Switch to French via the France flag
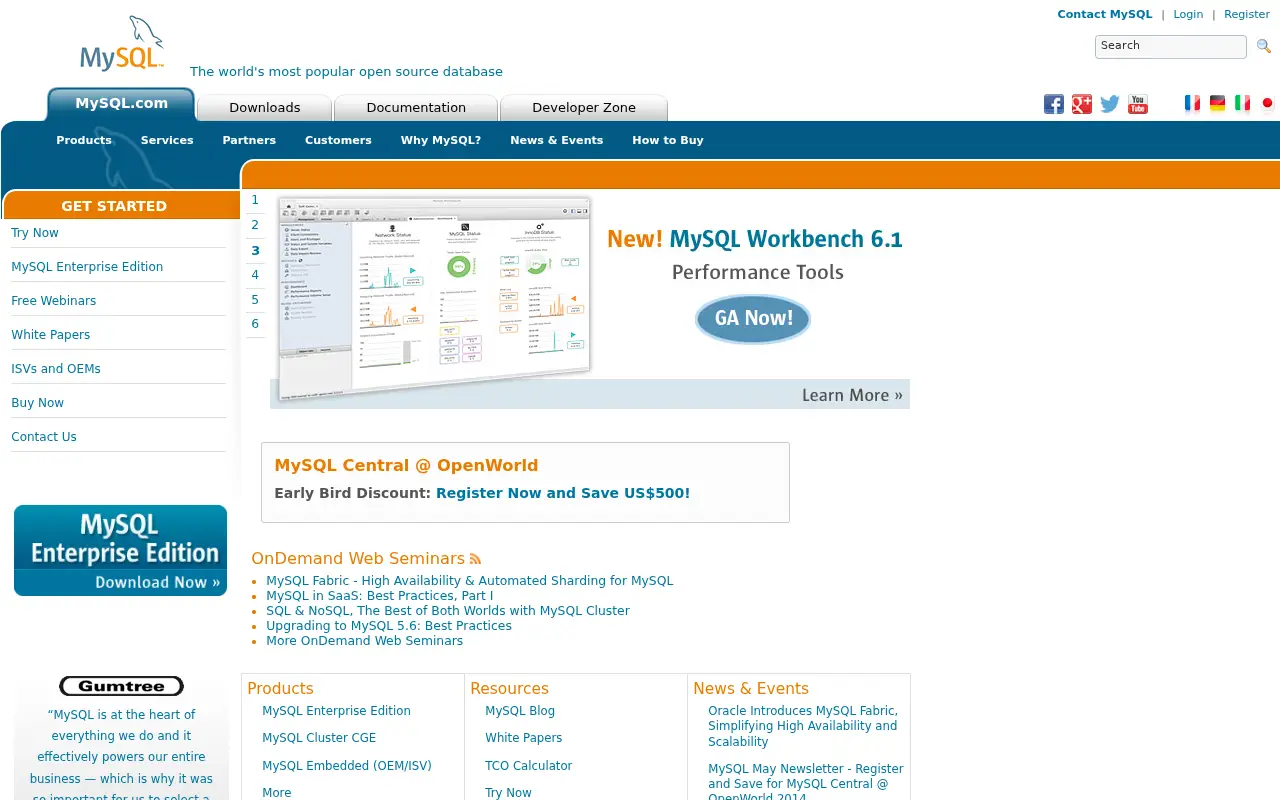The height and width of the screenshot is (800, 1280). tap(1192, 103)
